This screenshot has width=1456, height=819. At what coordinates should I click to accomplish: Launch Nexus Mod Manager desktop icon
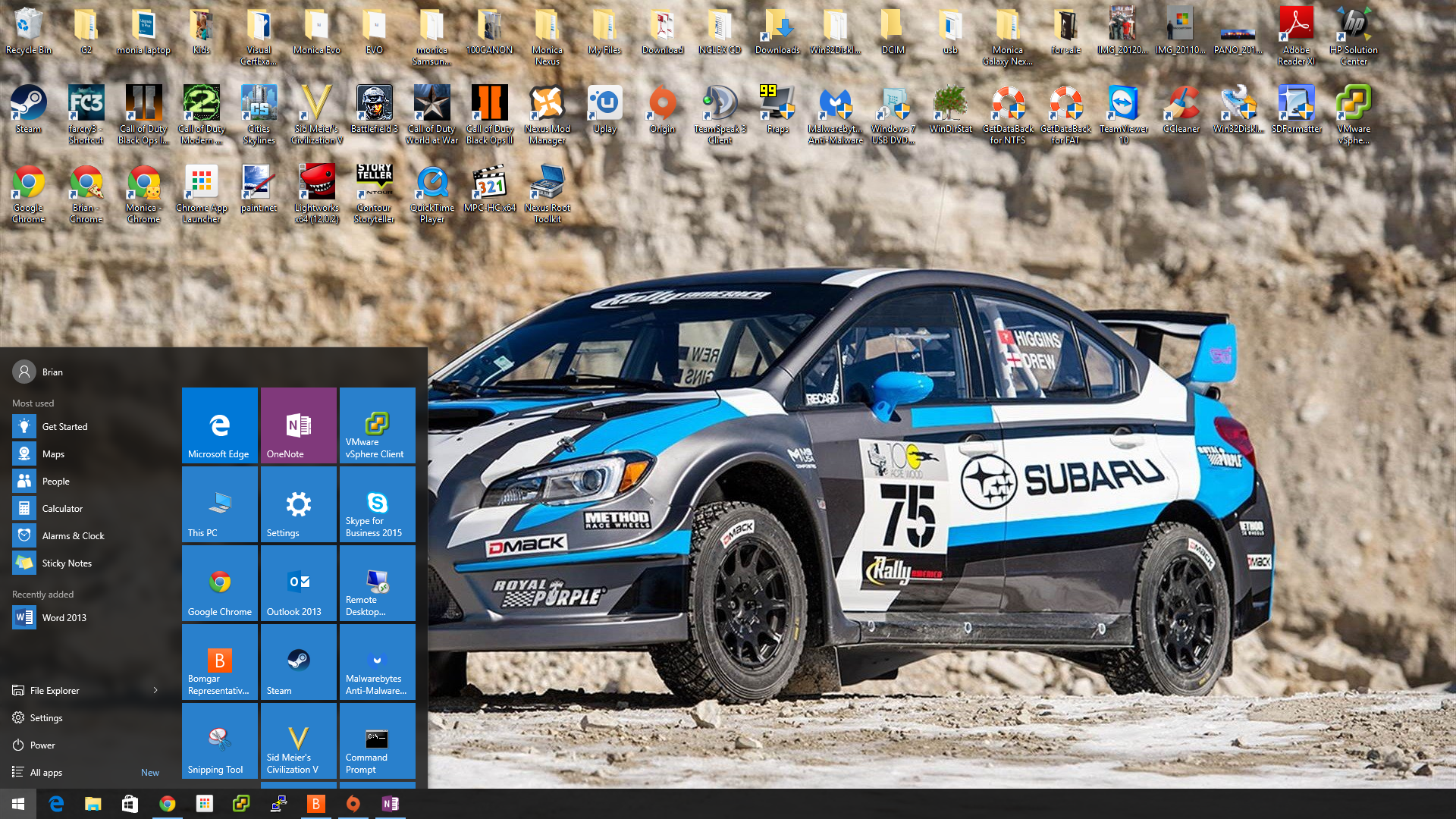tap(548, 115)
